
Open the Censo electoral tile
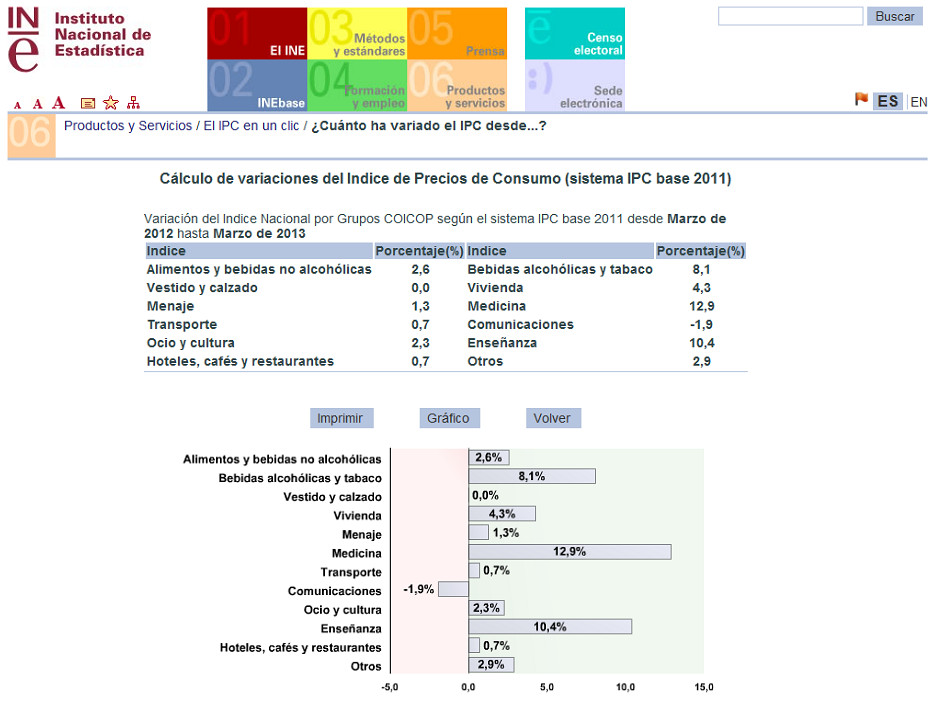pos(575,34)
